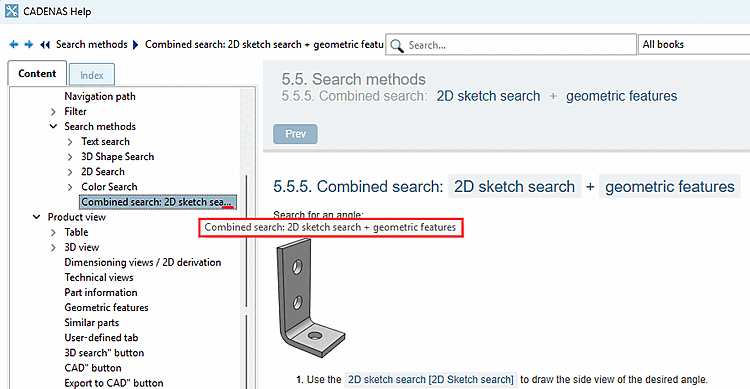
Task: Click the CADENAS Help app icon
Action: click(11, 11)
